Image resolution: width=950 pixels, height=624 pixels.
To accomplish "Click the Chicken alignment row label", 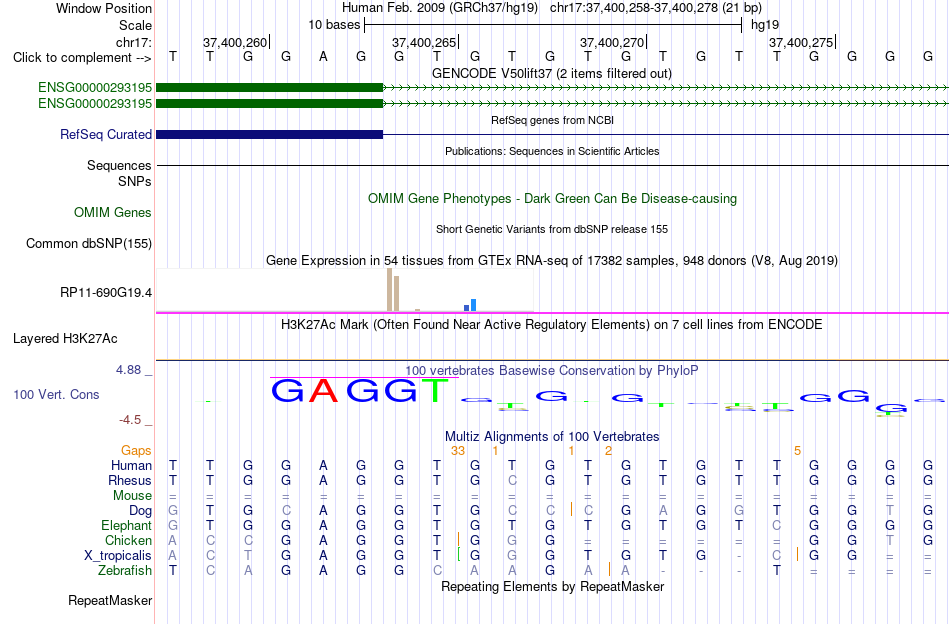I will tap(128, 540).
